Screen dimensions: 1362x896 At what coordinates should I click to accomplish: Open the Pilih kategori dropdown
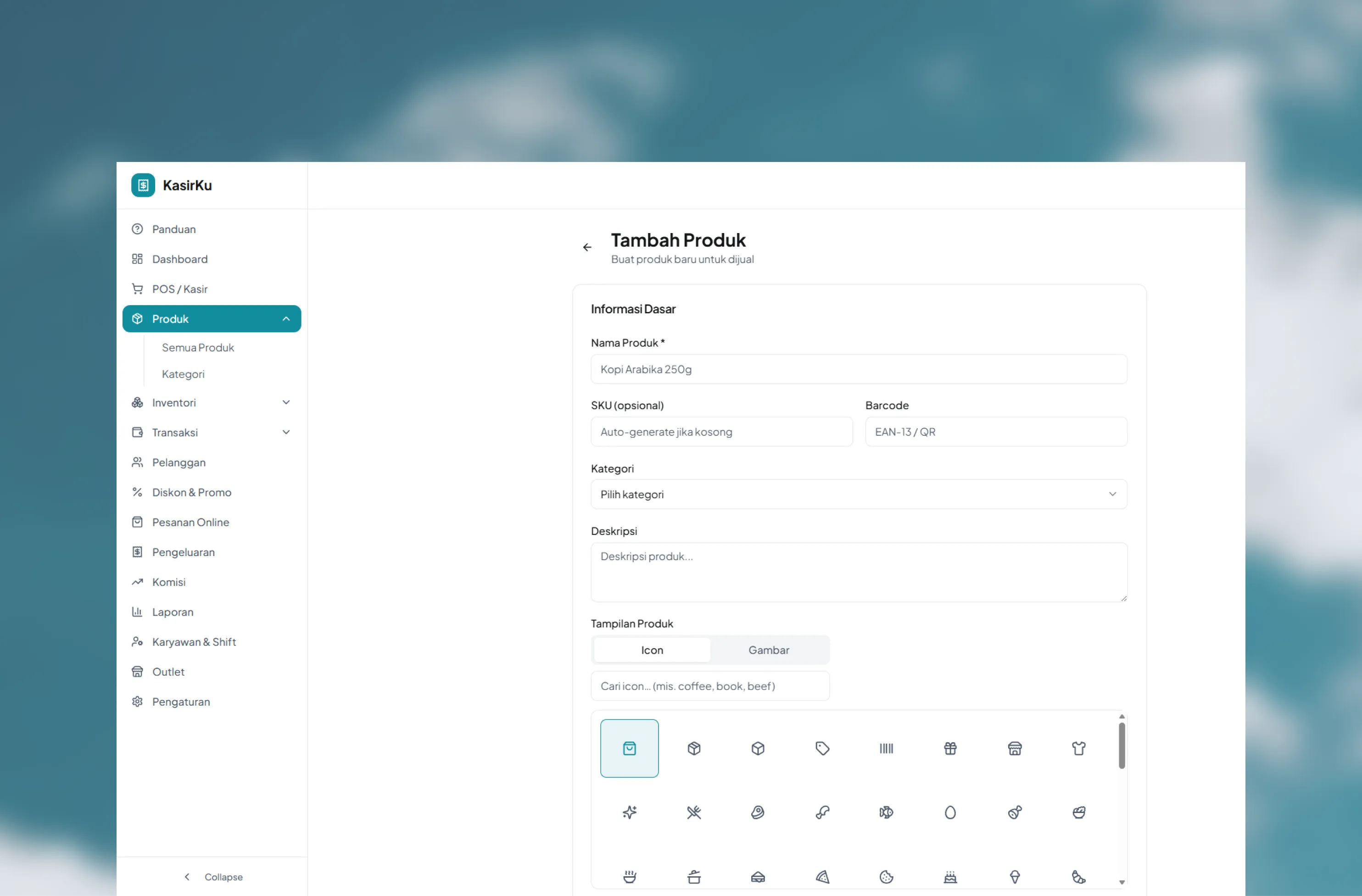[859, 494]
